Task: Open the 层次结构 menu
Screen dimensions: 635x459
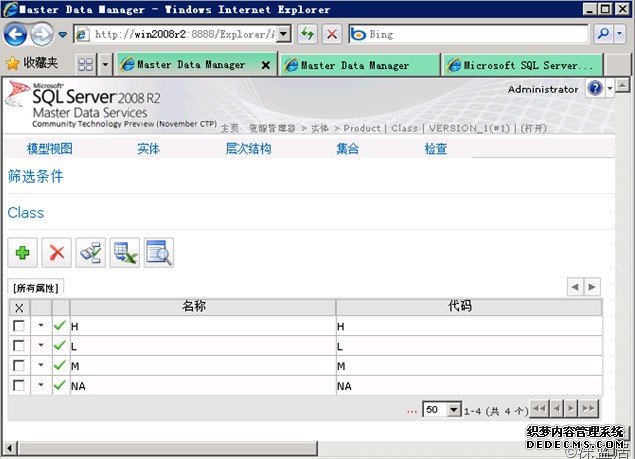Action: pyautogui.click(x=248, y=149)
